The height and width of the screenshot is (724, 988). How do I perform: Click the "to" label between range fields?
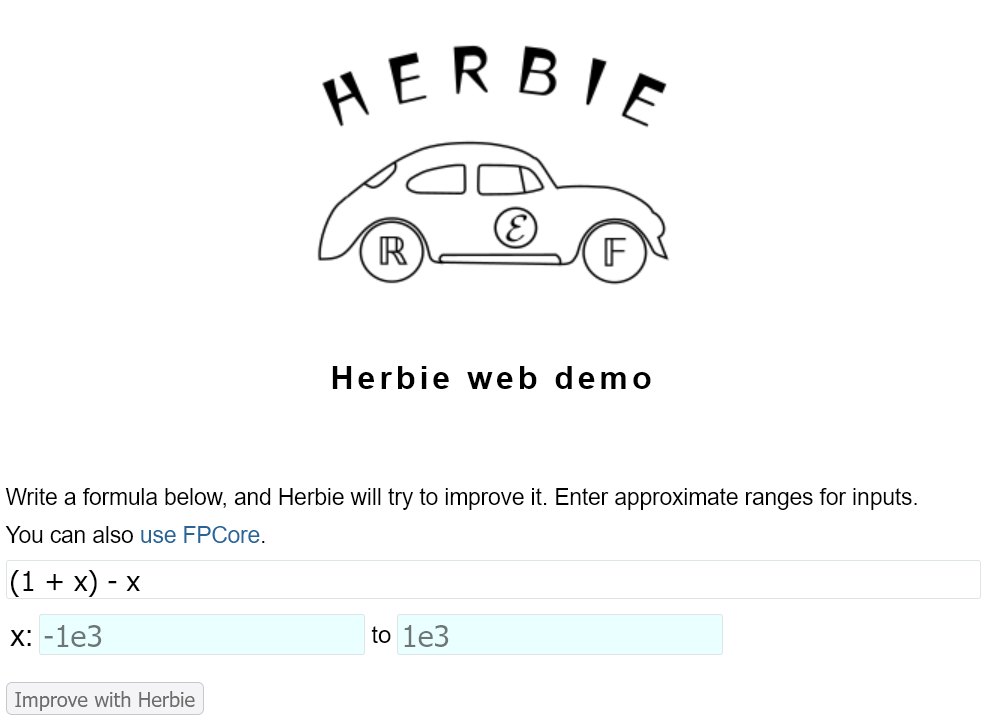[x=381, y=635]
